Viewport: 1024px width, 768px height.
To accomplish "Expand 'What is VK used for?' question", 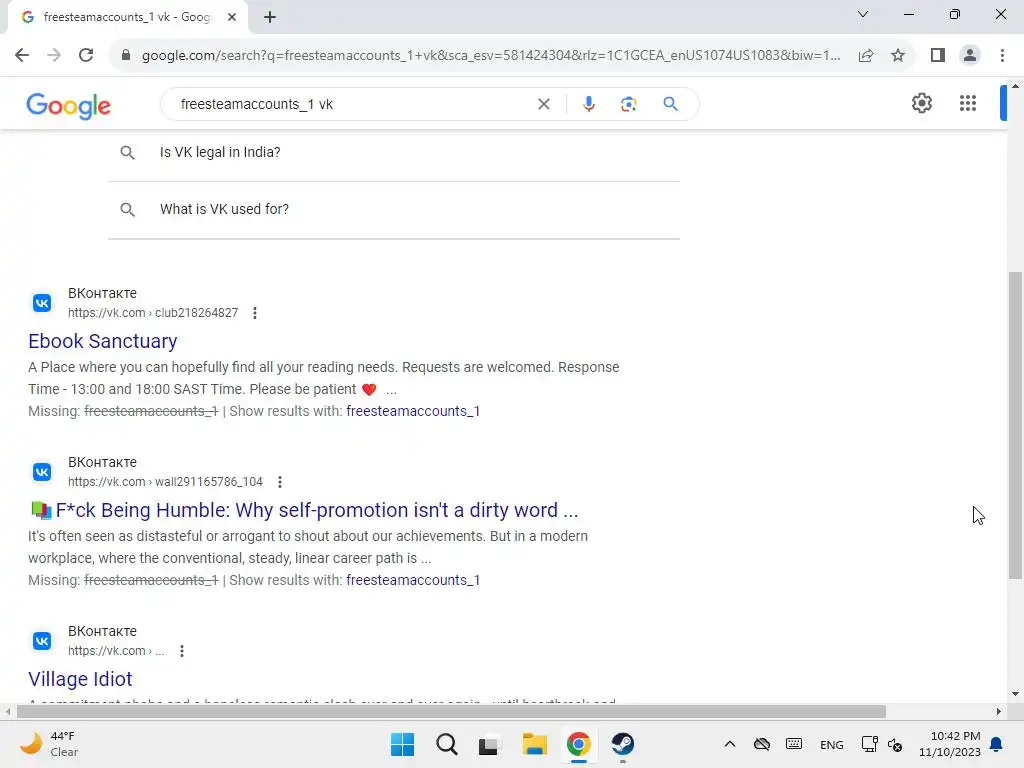I will click(x=394, y=210).
